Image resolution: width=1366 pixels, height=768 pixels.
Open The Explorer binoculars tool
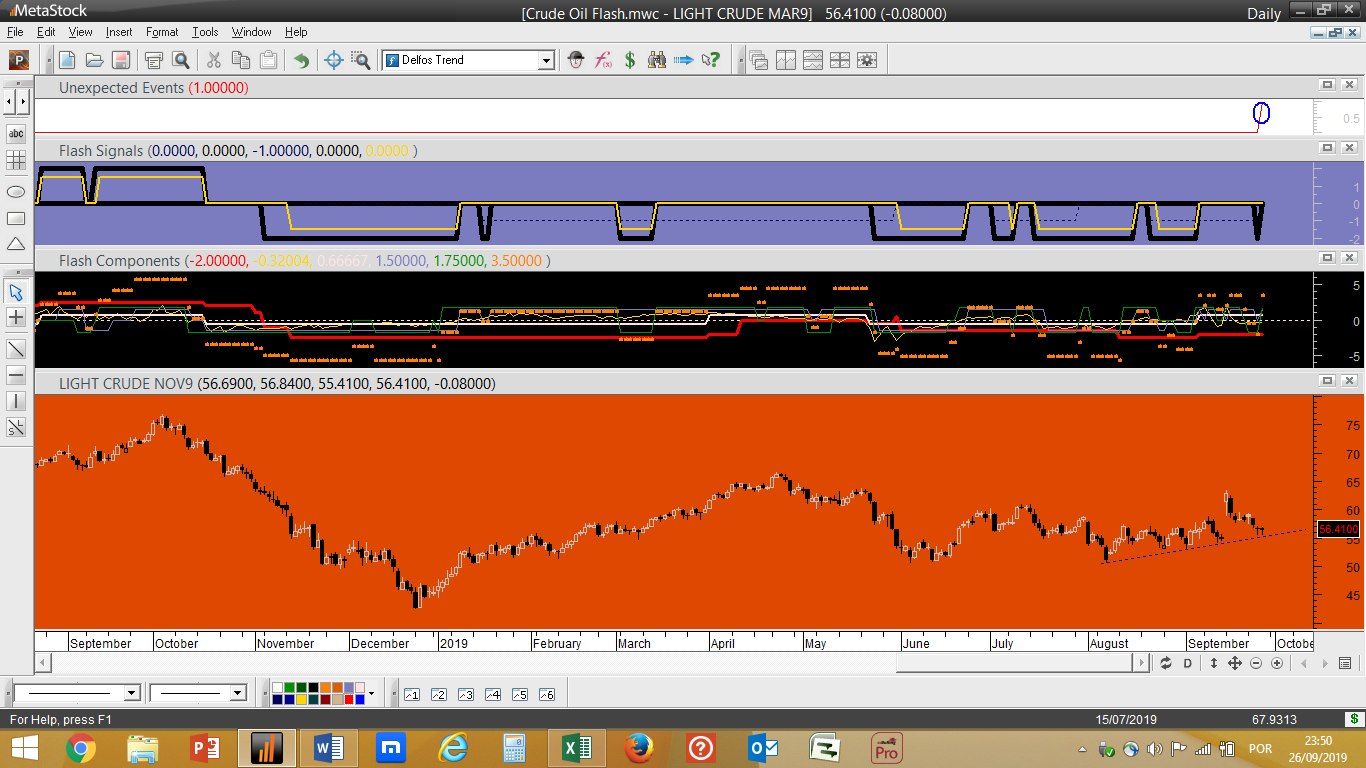pos(657,60)
